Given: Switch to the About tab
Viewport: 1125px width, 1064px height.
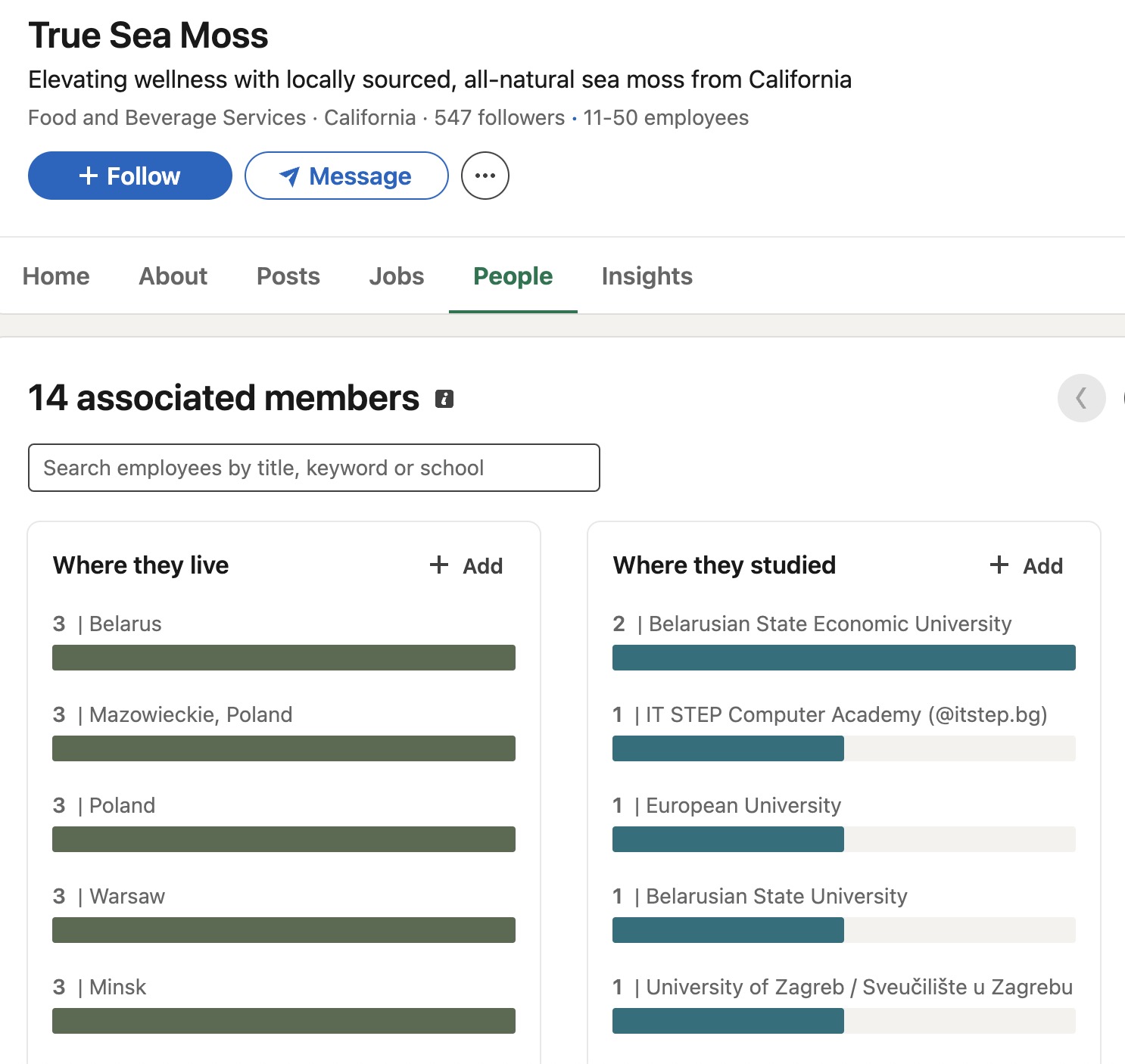Looking at the screenshot, I should pos(173,276).
